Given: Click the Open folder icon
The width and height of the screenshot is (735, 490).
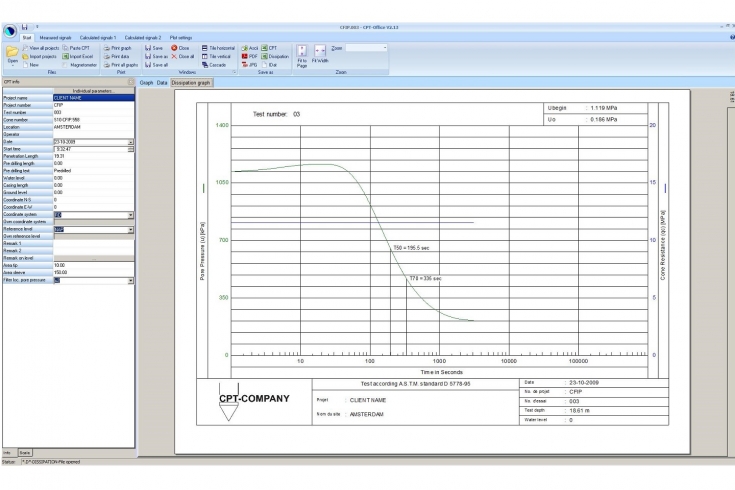Looking at the screenshot, I should 12,50.
